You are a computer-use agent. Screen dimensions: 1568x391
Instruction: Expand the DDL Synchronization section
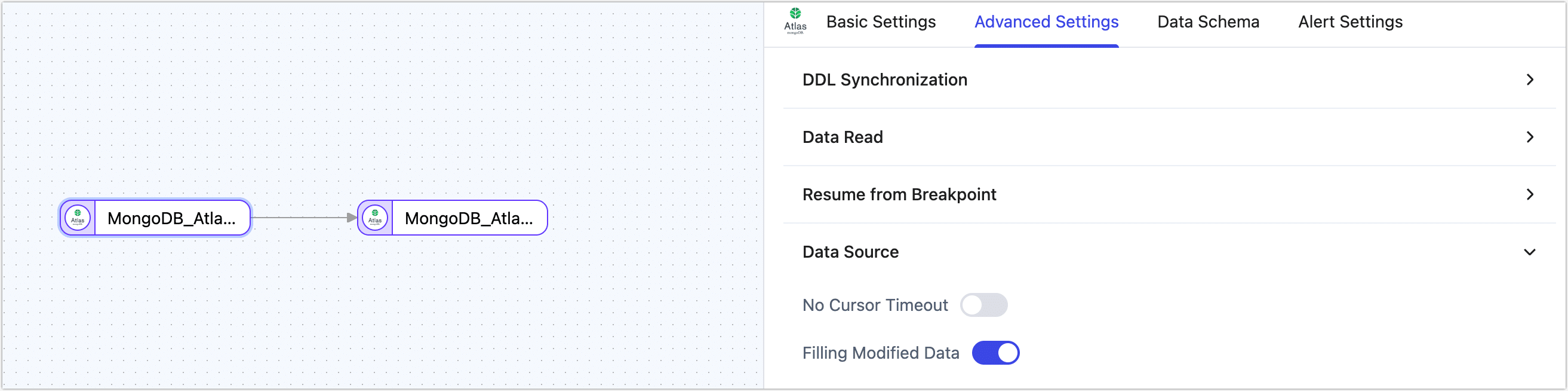pos(1530,79)
